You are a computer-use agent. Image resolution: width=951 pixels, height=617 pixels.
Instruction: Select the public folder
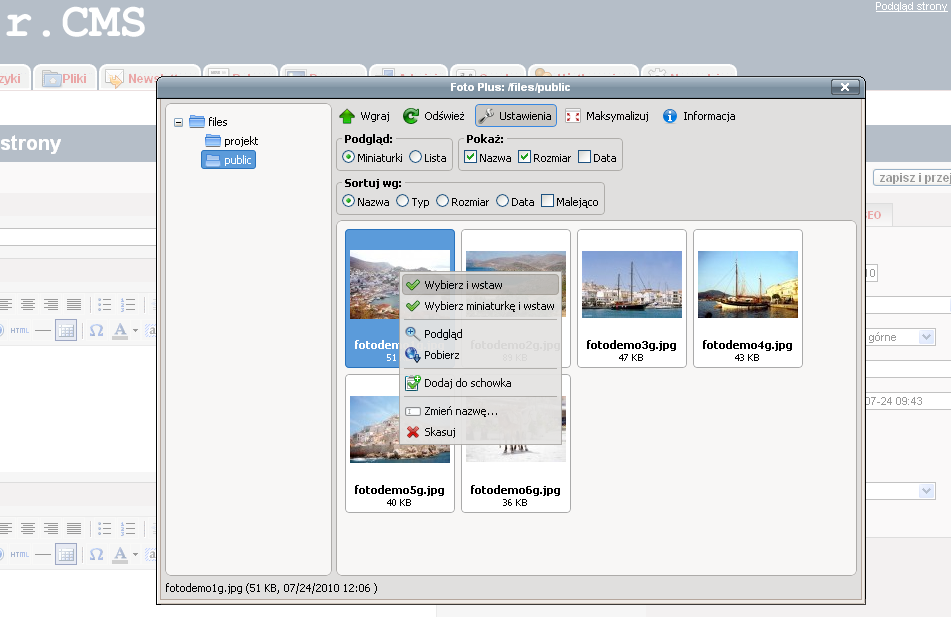pyautogui.click(x=229, y=160)
